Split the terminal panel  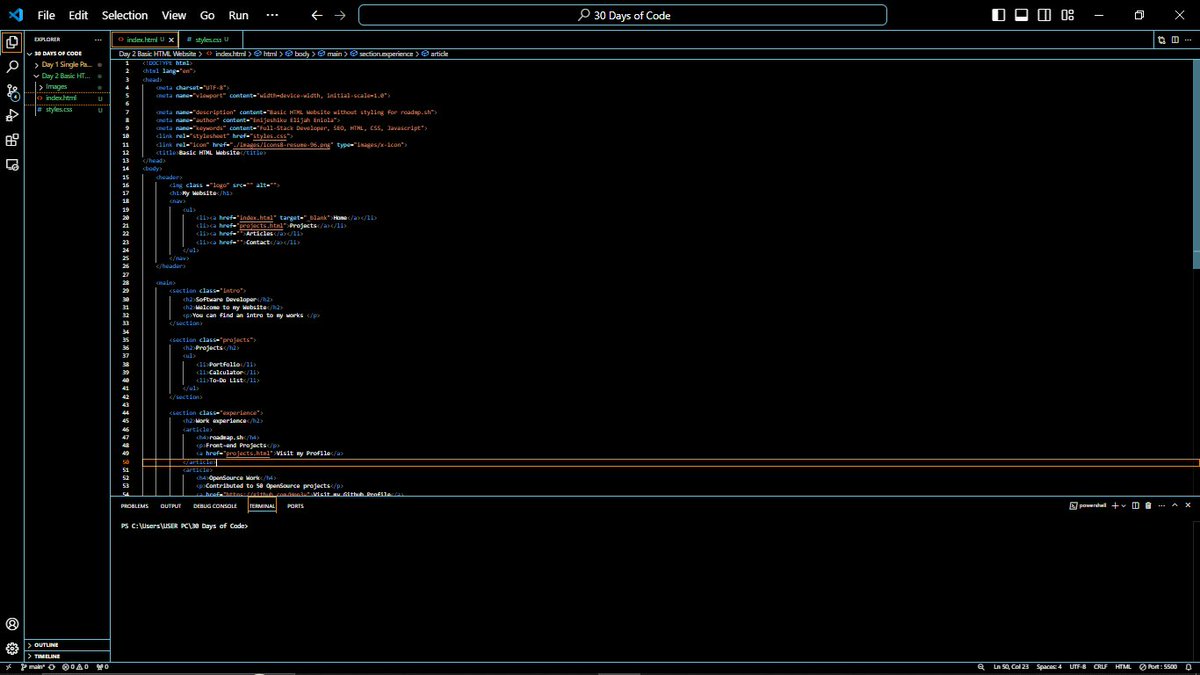click(x=1135, y=506)
